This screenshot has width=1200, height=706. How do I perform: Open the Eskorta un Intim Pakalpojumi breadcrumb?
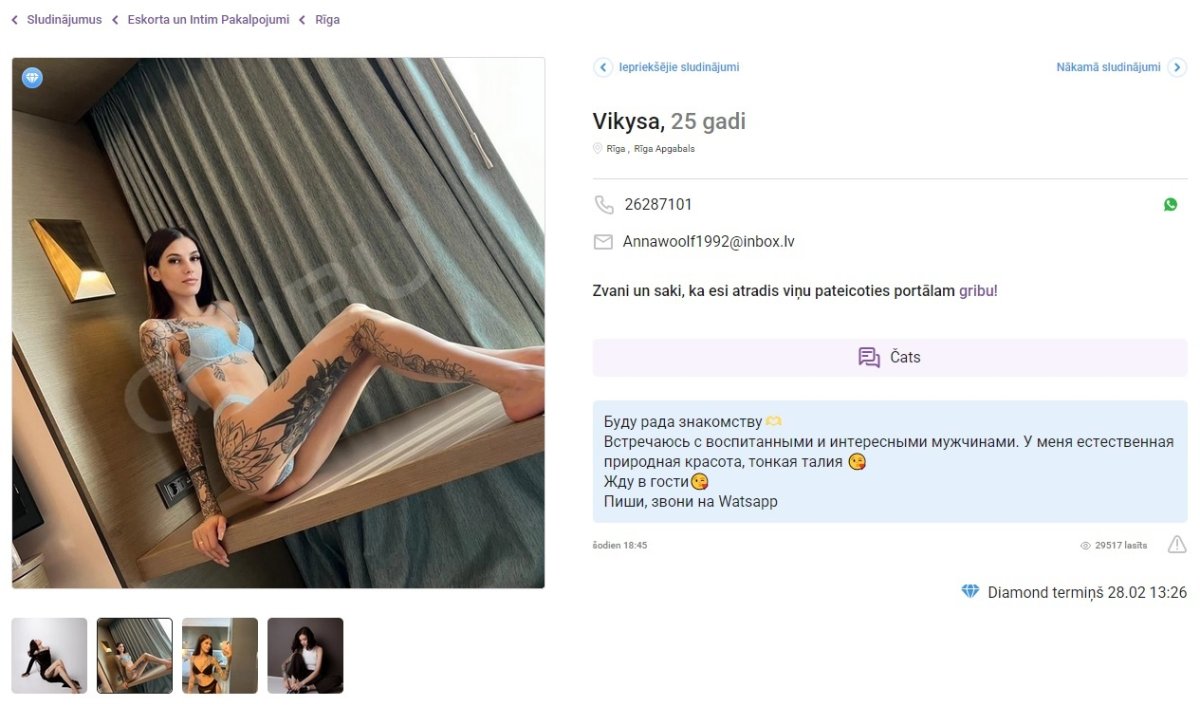[x=208, y=20]
